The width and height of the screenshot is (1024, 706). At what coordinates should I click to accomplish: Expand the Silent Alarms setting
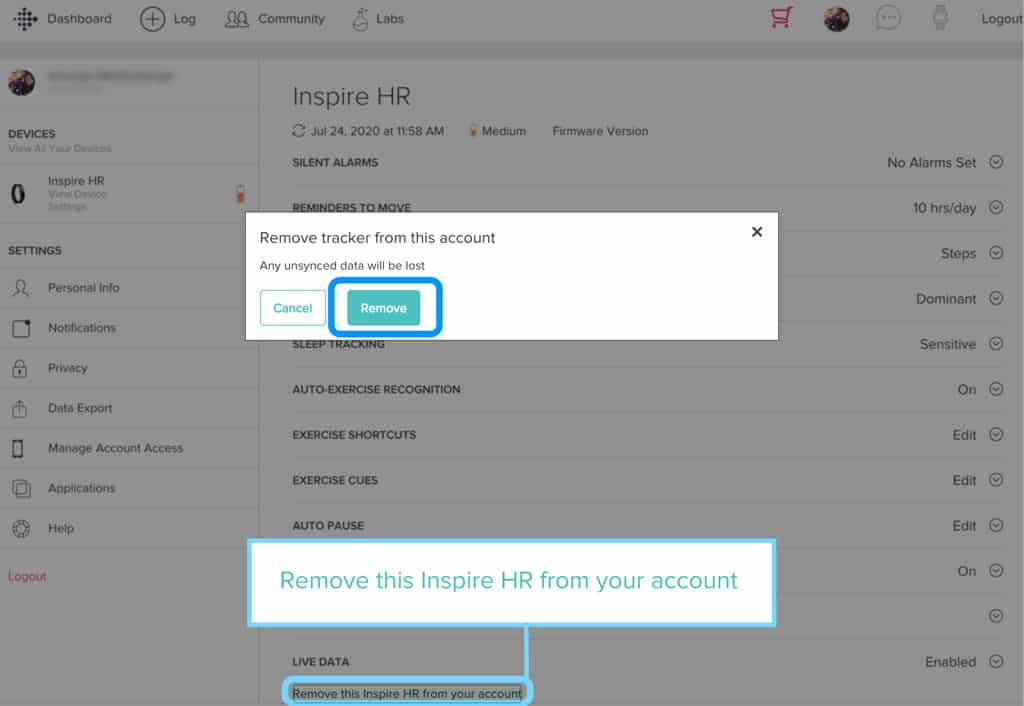[x=995, y=162]
